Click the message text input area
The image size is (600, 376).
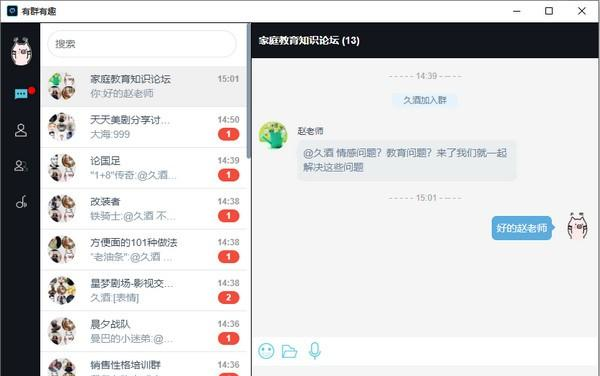coord(425,370)
